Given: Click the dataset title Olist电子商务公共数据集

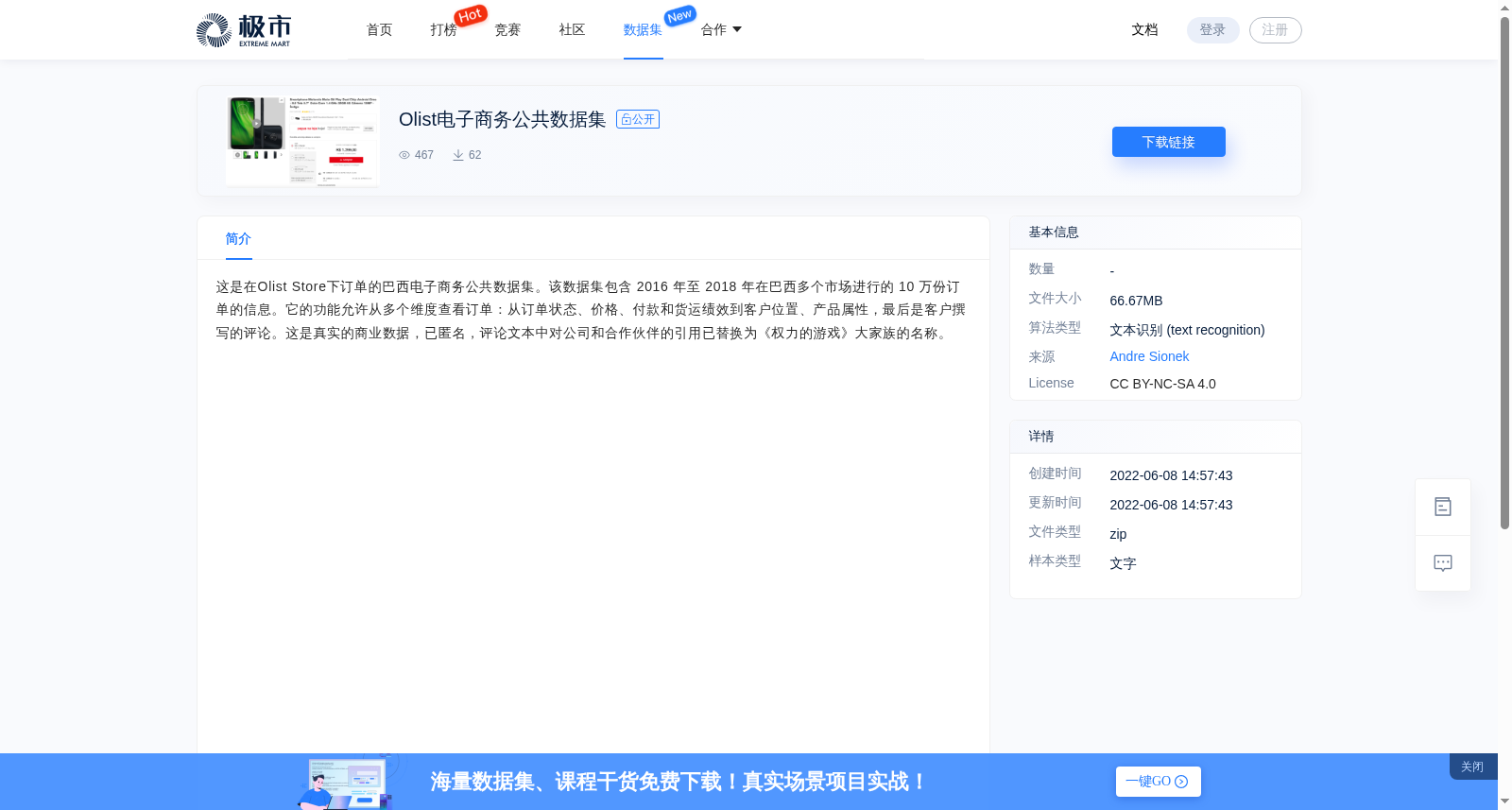Looking at the screenshot, I should (x=502, y=119).
